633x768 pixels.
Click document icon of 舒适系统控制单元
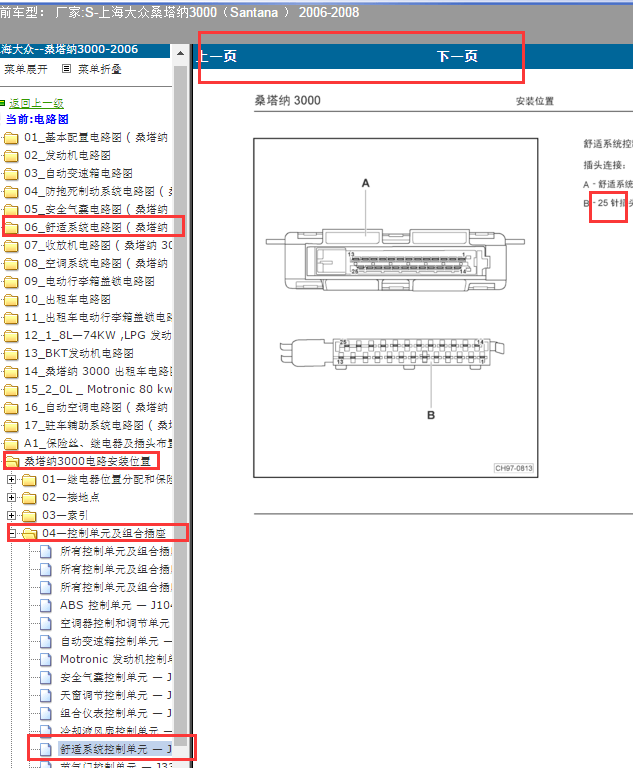pos(46,749)
